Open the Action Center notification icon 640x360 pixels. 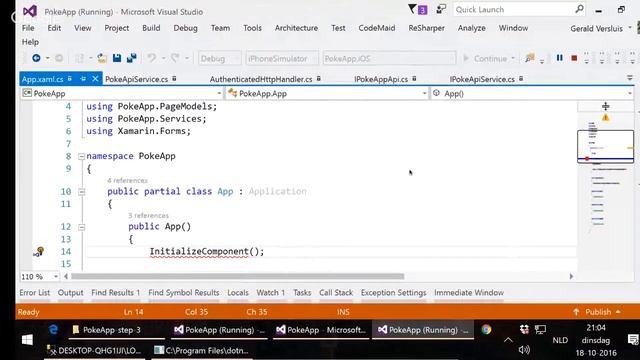pos(633,340)
